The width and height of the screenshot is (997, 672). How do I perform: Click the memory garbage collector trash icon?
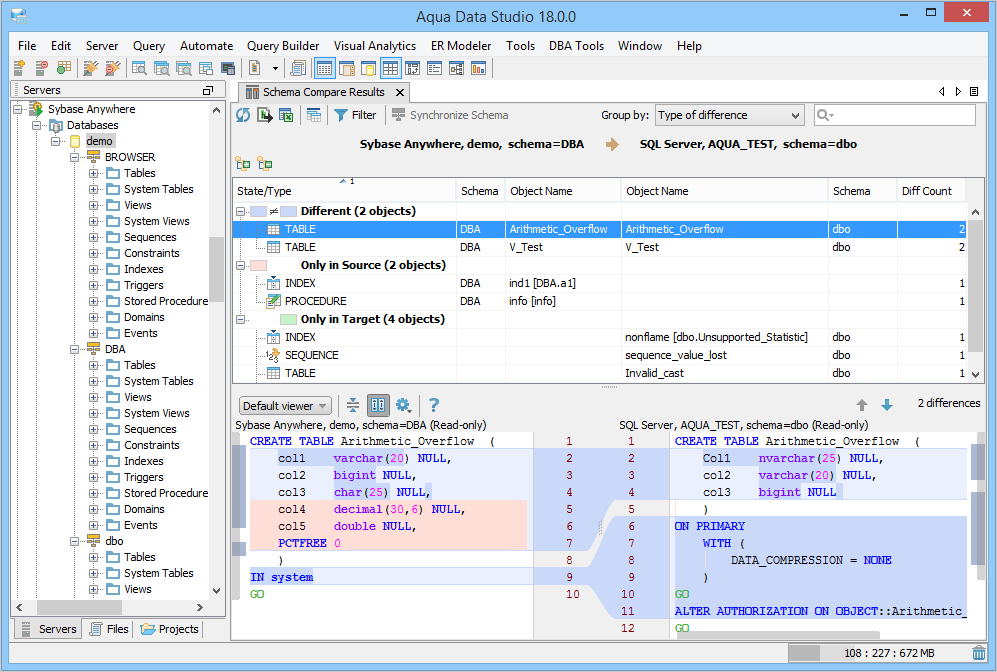979,653
